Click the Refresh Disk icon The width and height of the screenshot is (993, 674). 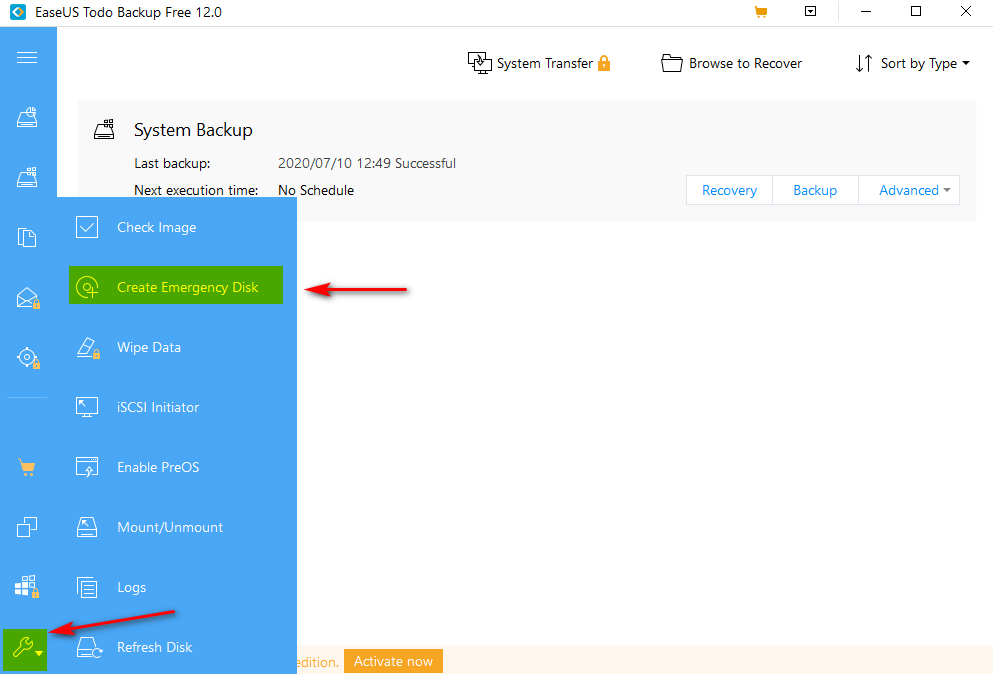89,647
